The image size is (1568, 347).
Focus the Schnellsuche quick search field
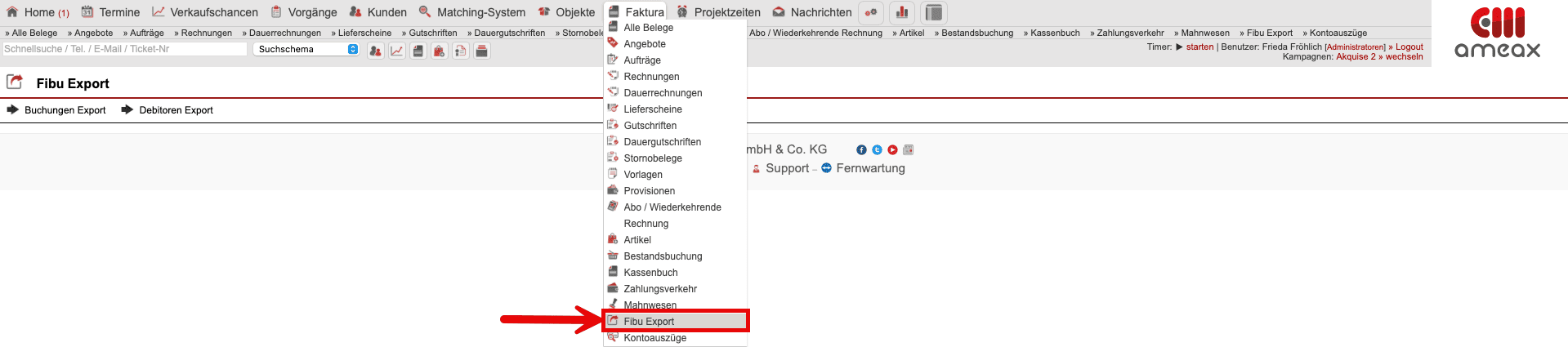click(x=124, y=49)
